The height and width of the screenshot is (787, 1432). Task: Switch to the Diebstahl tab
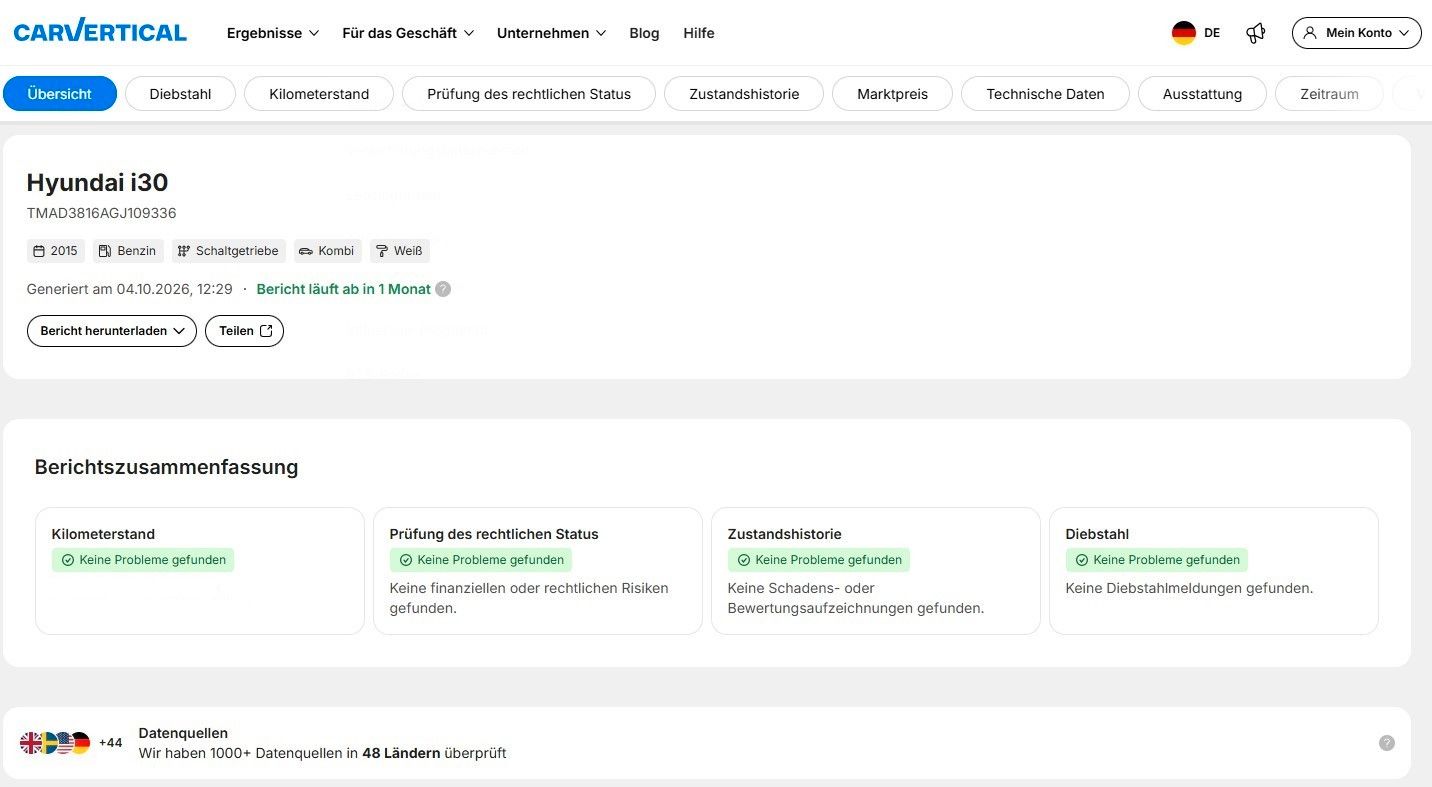pos(180,94)
